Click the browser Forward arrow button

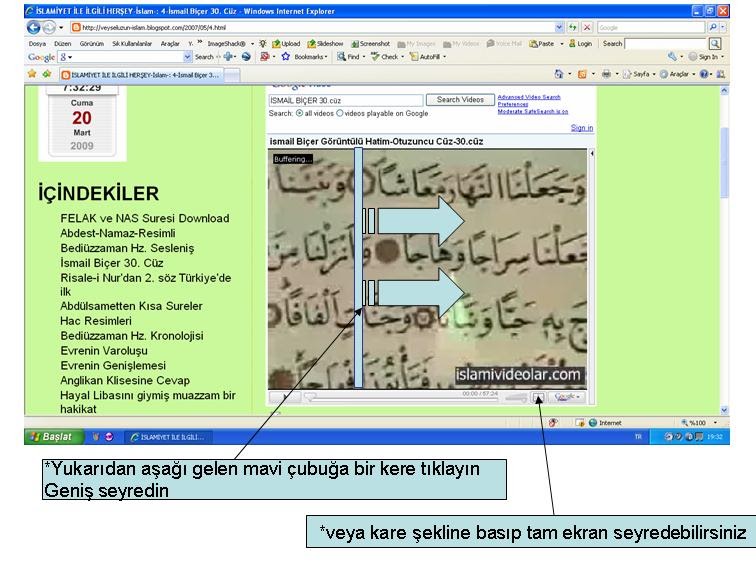tap(49, 27)
